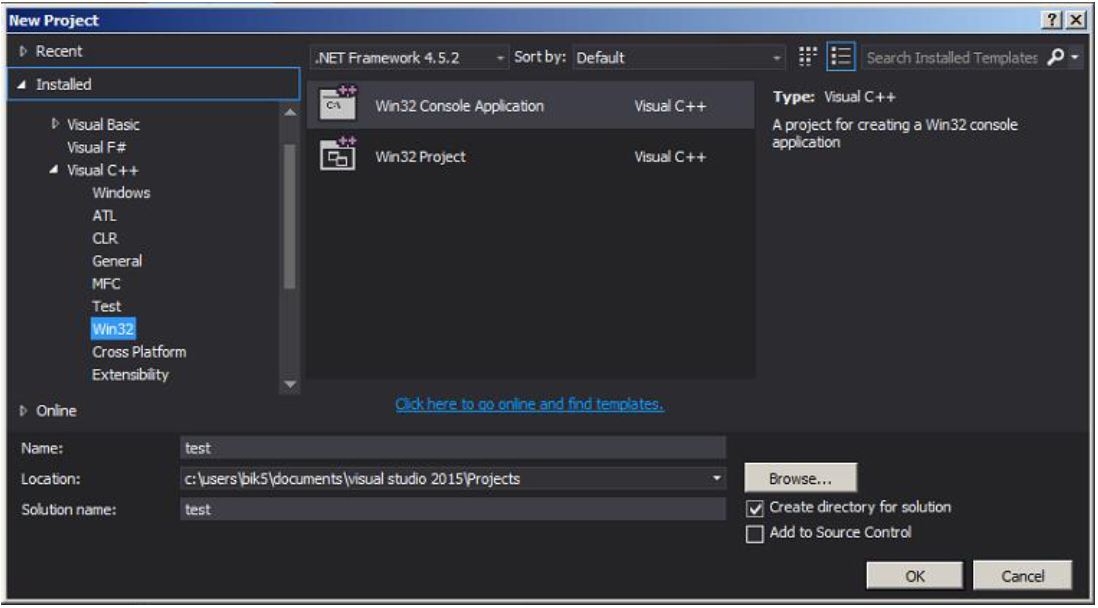The width and height of the screenshot is (1098, 608).
Task: Select the Windows category under Visual C++
Action: (121, 193)
